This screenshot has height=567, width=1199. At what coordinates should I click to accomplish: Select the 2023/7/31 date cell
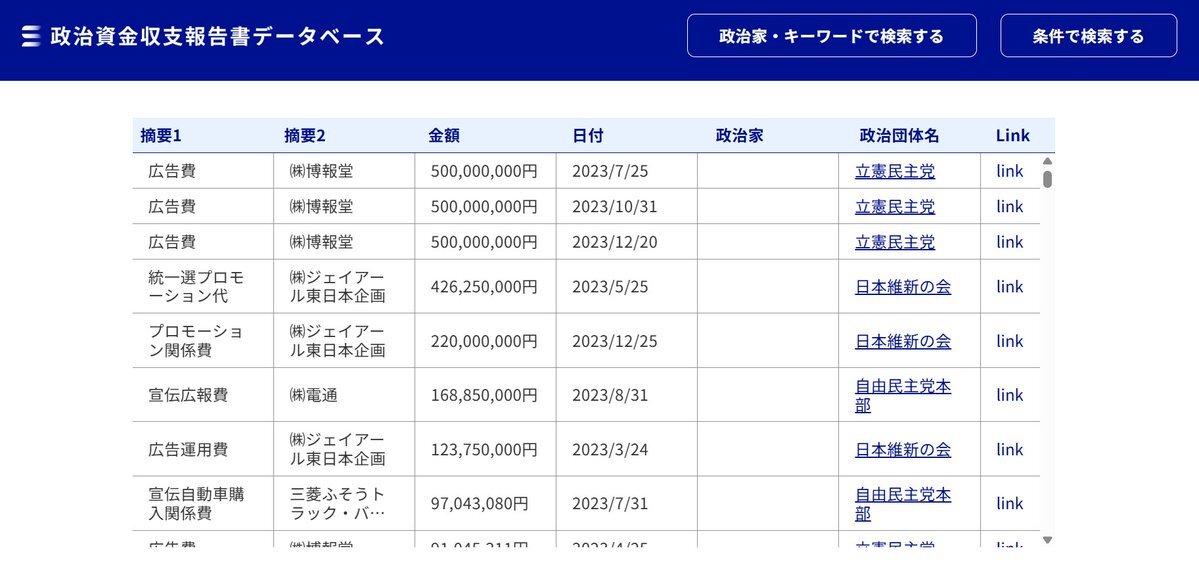pyautogui.click(x=626, y=504)
